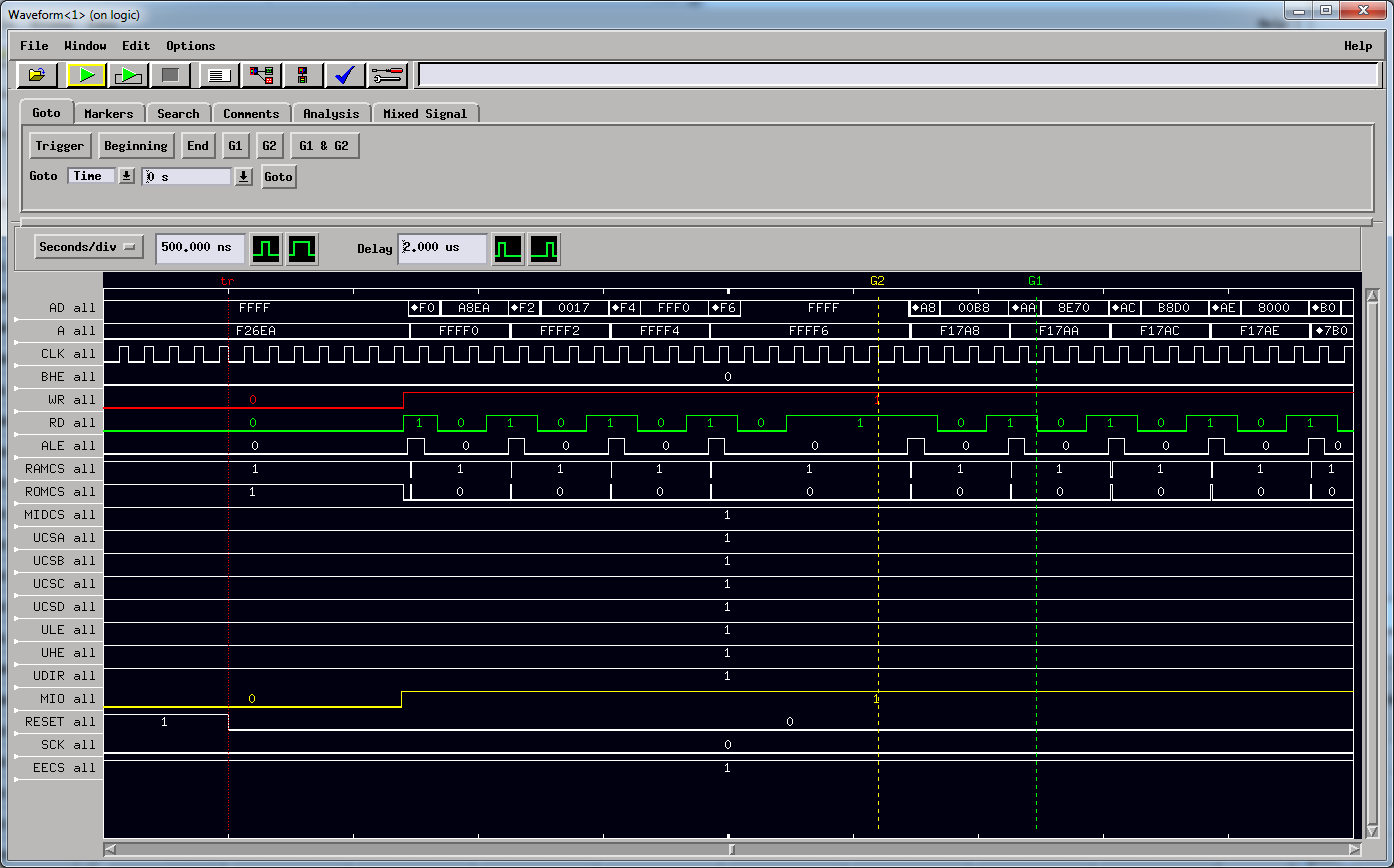Switch to the Mixed Signal tab
Image resolution: width=1394 pixels, height=868 pixels.
426,113
